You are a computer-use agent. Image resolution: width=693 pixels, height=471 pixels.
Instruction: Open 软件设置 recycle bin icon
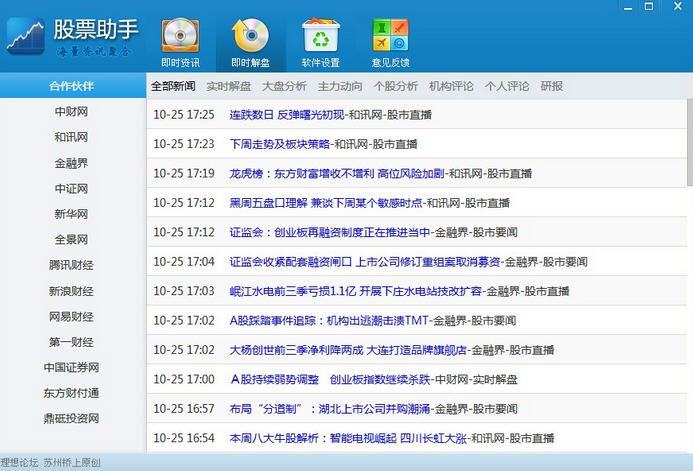[x=320, y=36]
